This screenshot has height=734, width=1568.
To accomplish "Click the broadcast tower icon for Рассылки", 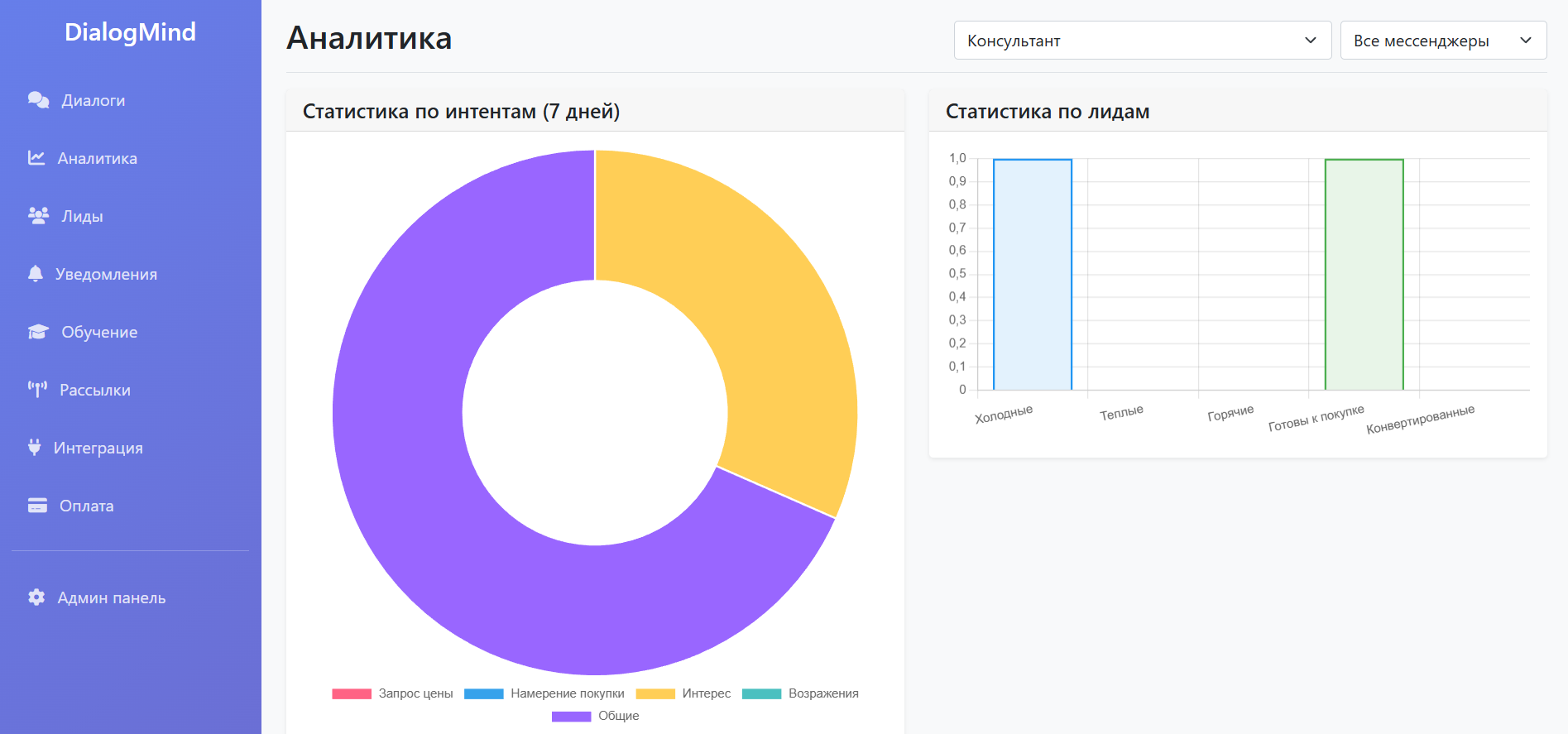I will (37, 390).
